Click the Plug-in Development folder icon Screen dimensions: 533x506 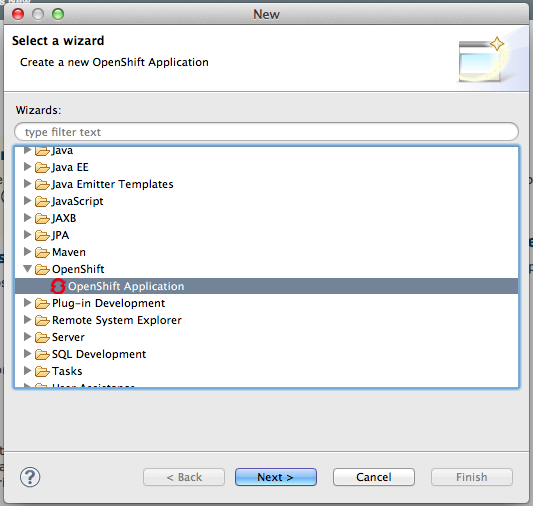(42, 303)
